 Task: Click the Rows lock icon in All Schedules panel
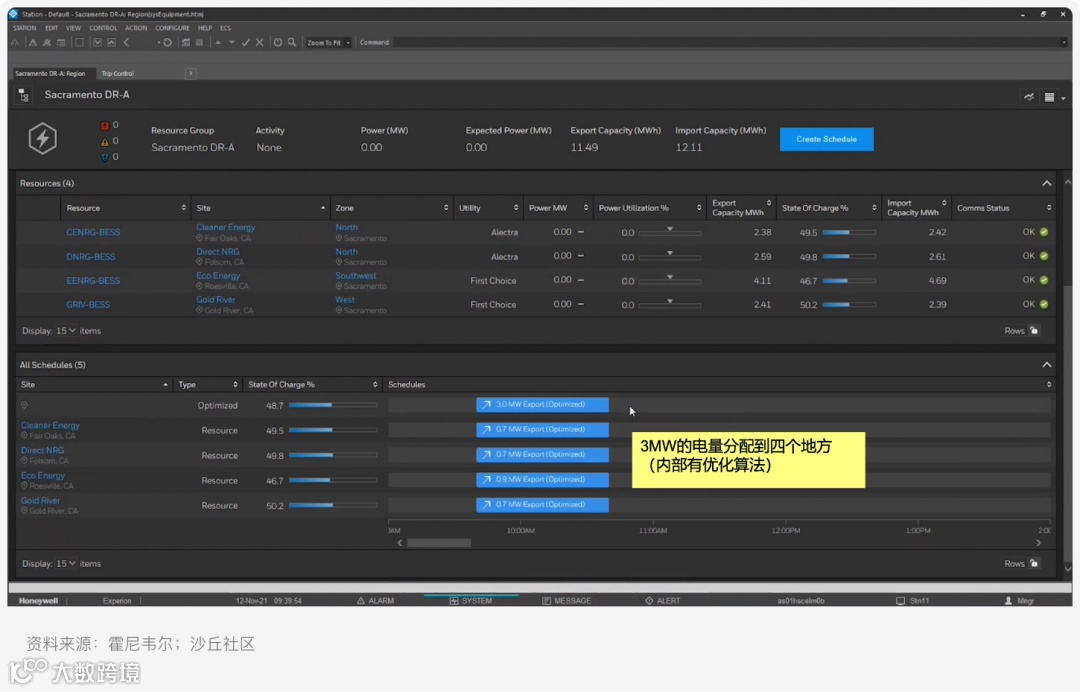[1034, 563]
